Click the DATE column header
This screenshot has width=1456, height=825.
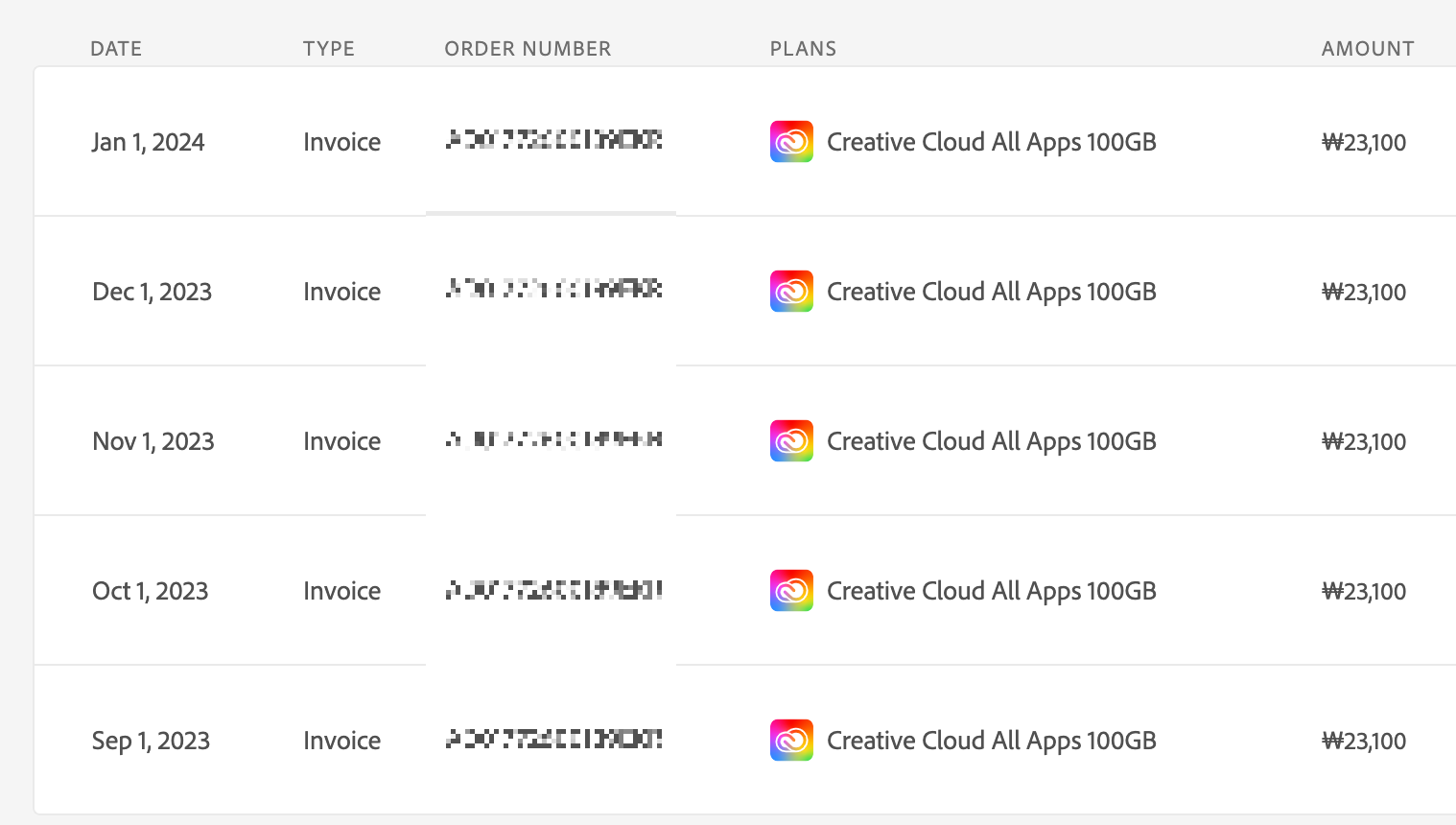(116, 49)
